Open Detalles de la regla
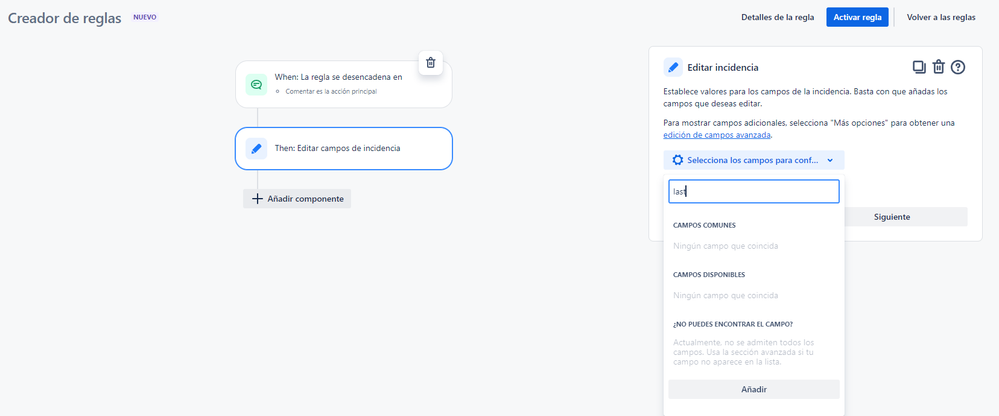Image resolution: width=999 pixels, height=416 pixels. [x=777, y=17]
